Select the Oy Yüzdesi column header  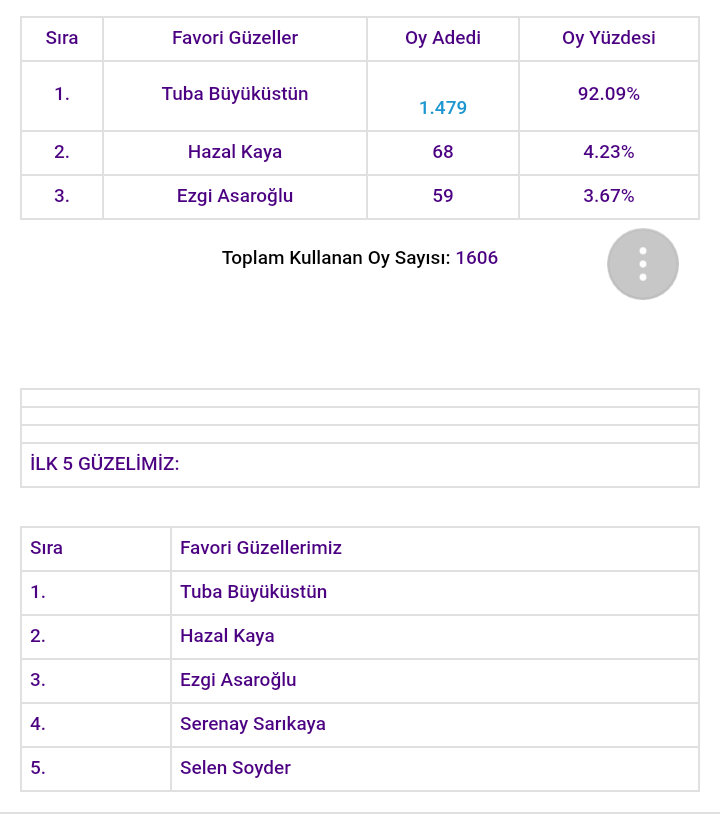pyautogui.click(x=609, y=38)
